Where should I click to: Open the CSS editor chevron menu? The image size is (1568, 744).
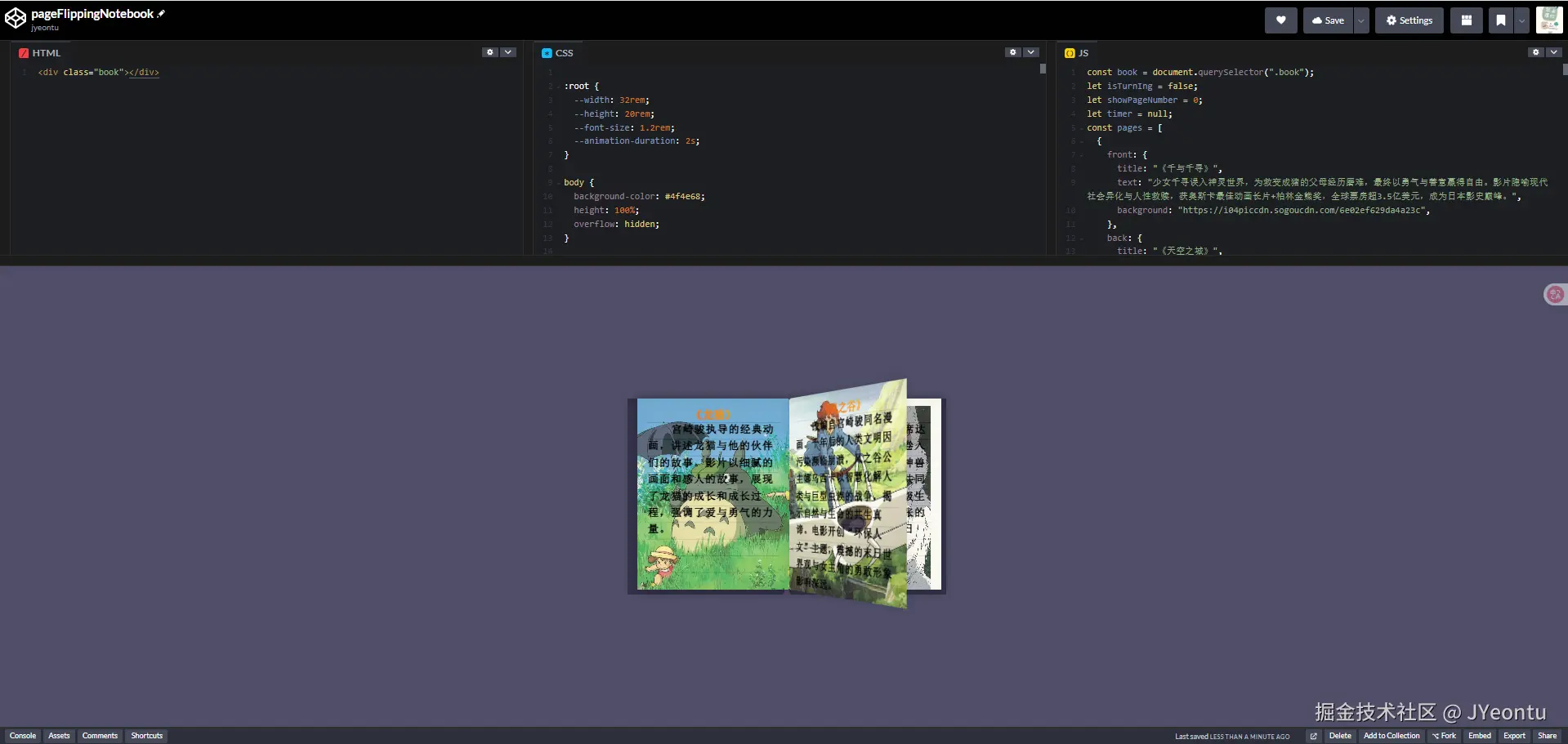coord(1031,52)
